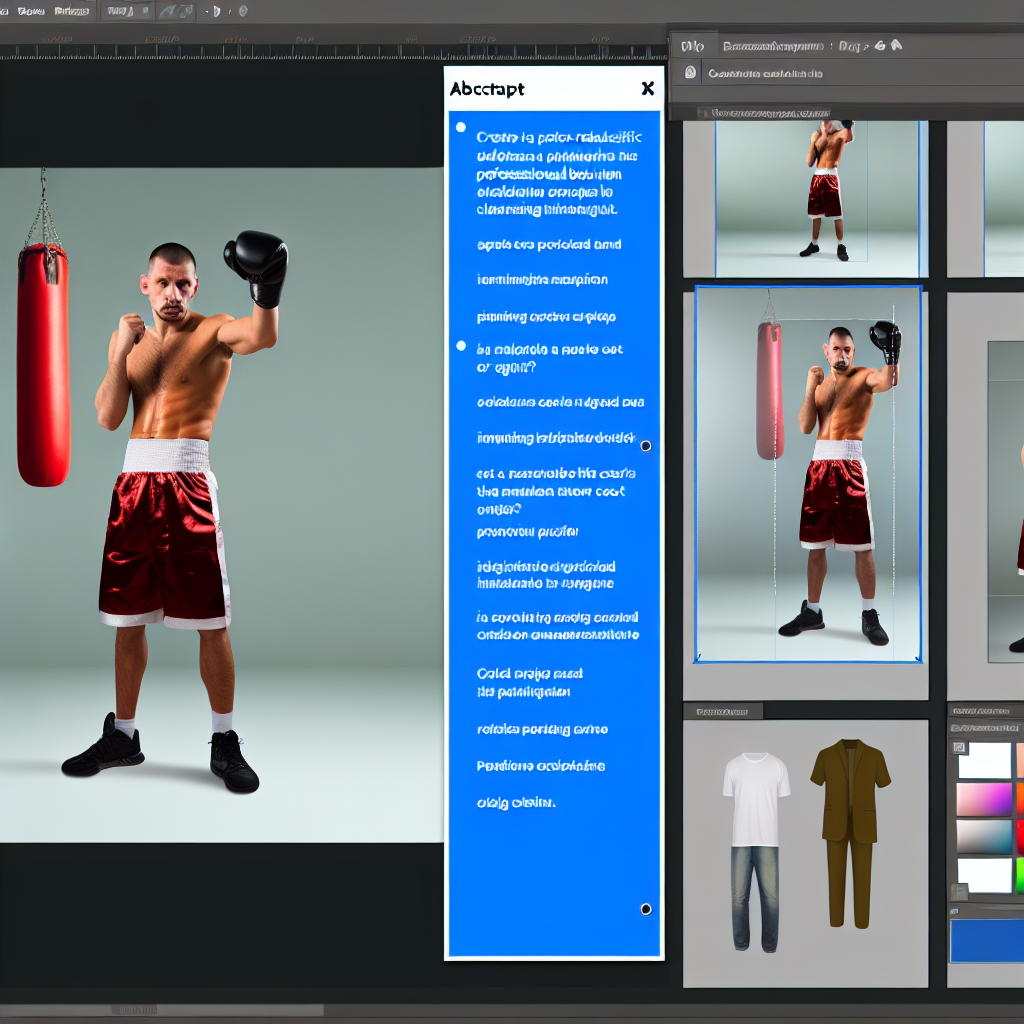Click the circular icon in right panel header

879,46
